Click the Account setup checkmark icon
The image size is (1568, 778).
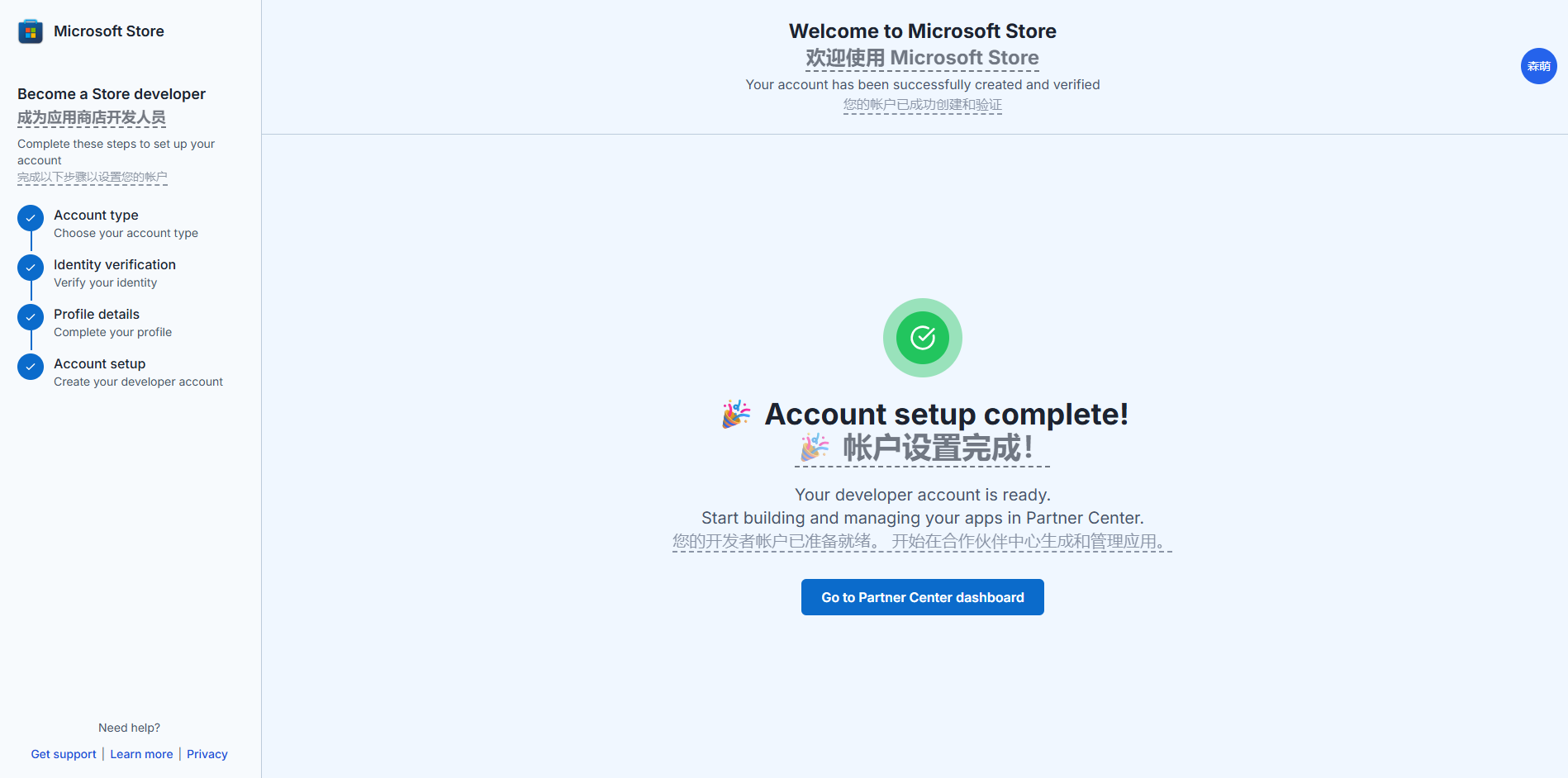click(31, 367)
